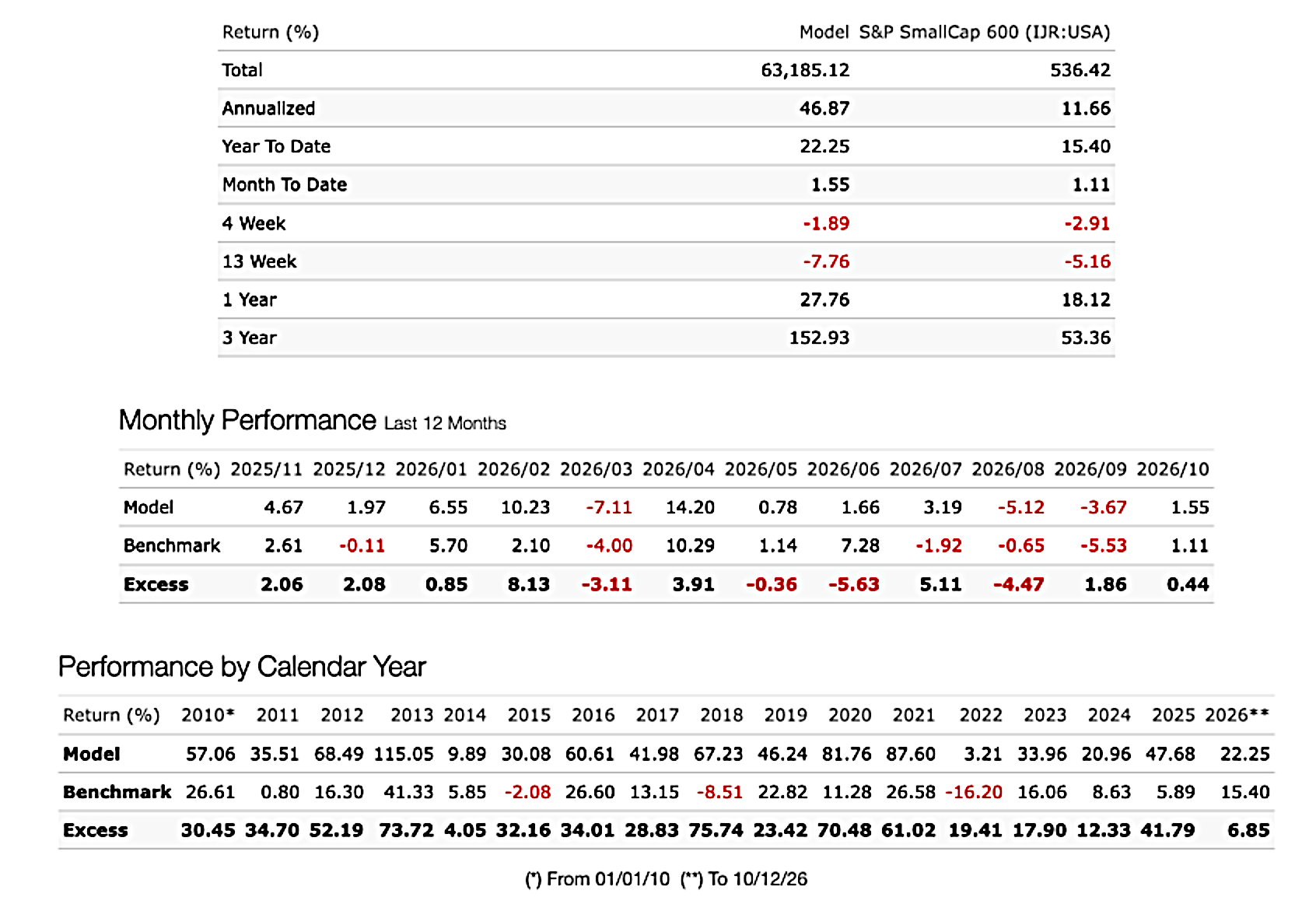1316x904 pixels.
Task: Select monthly benchmark return 7.28
Action: 860,545
